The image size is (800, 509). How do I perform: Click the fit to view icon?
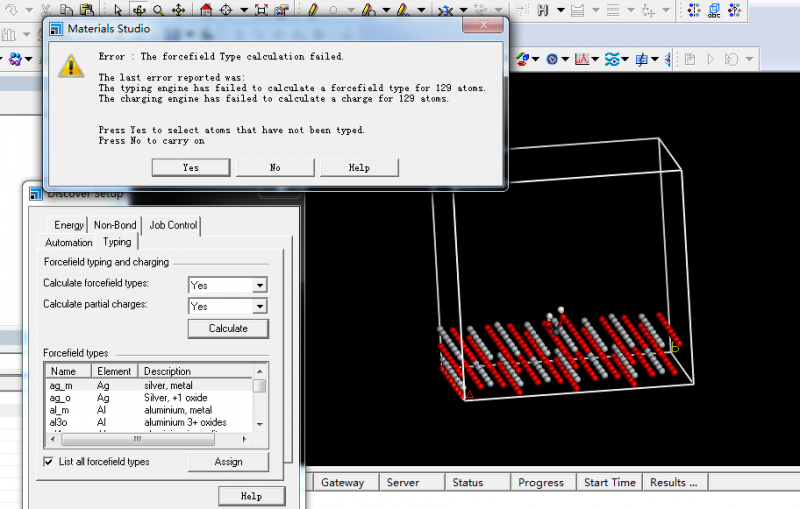(x=261, y=9)
